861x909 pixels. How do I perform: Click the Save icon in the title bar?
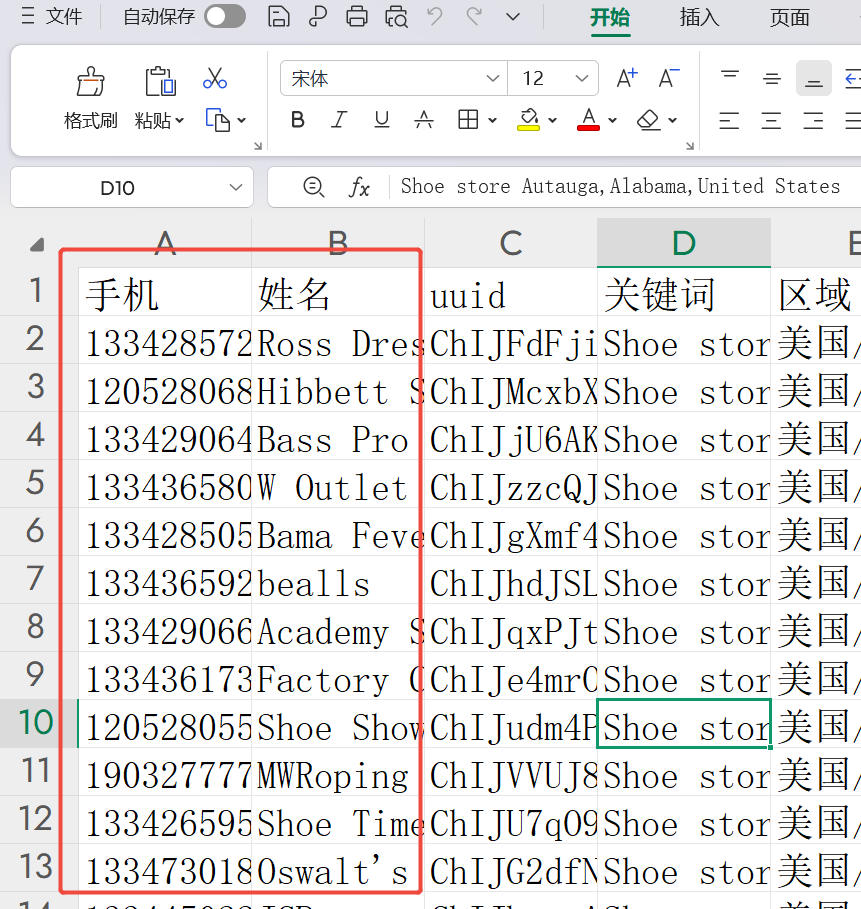click(279, 17)
